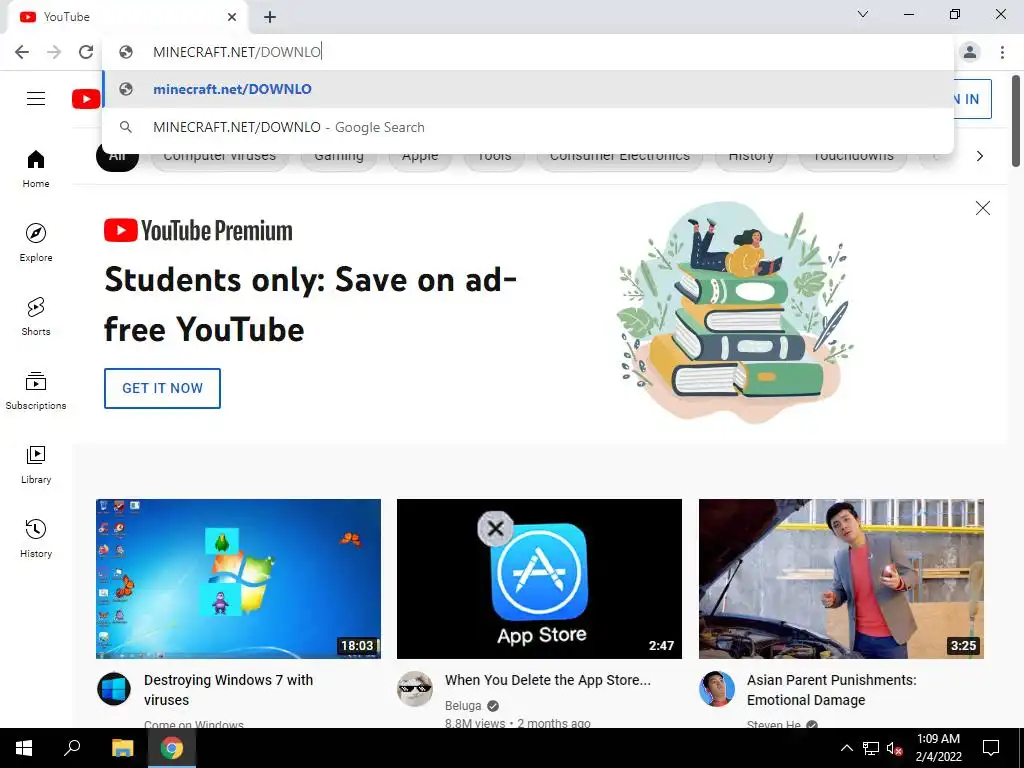Open the When You Delete the App Store title

pyautogui.click(x=548, y=680)
